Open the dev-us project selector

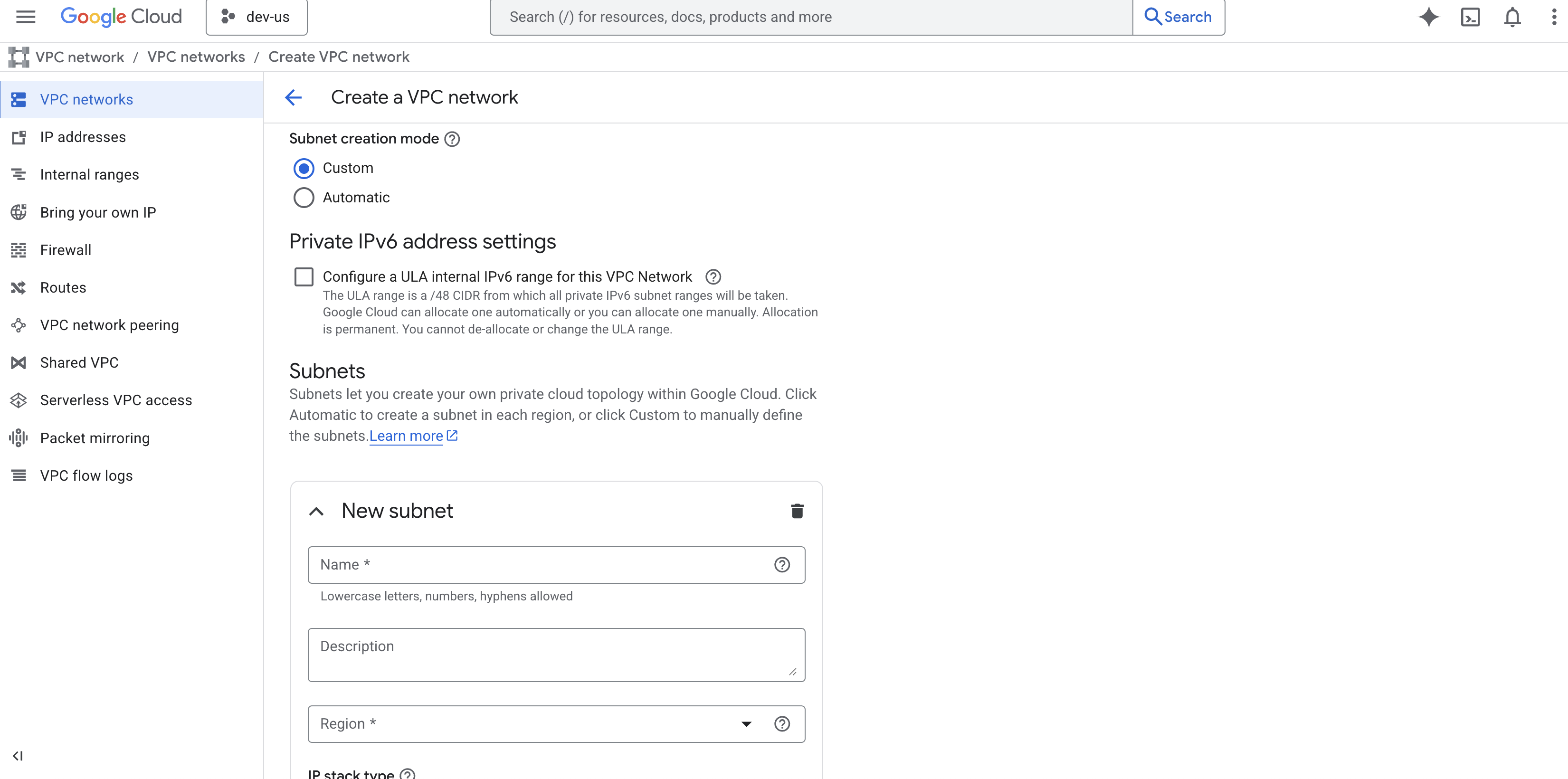coord(256,17)
